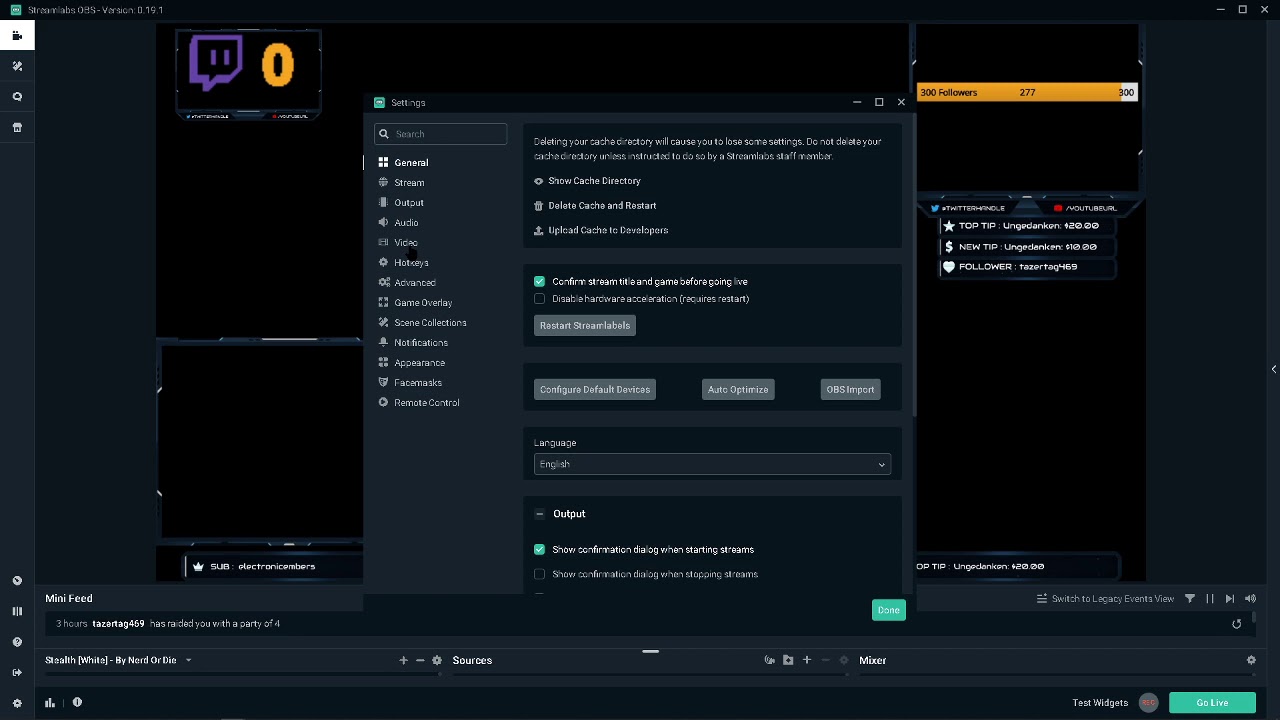Open the Editor view in the left sidebar
The width and height of the screenshot is (1280, 720).
17,35
